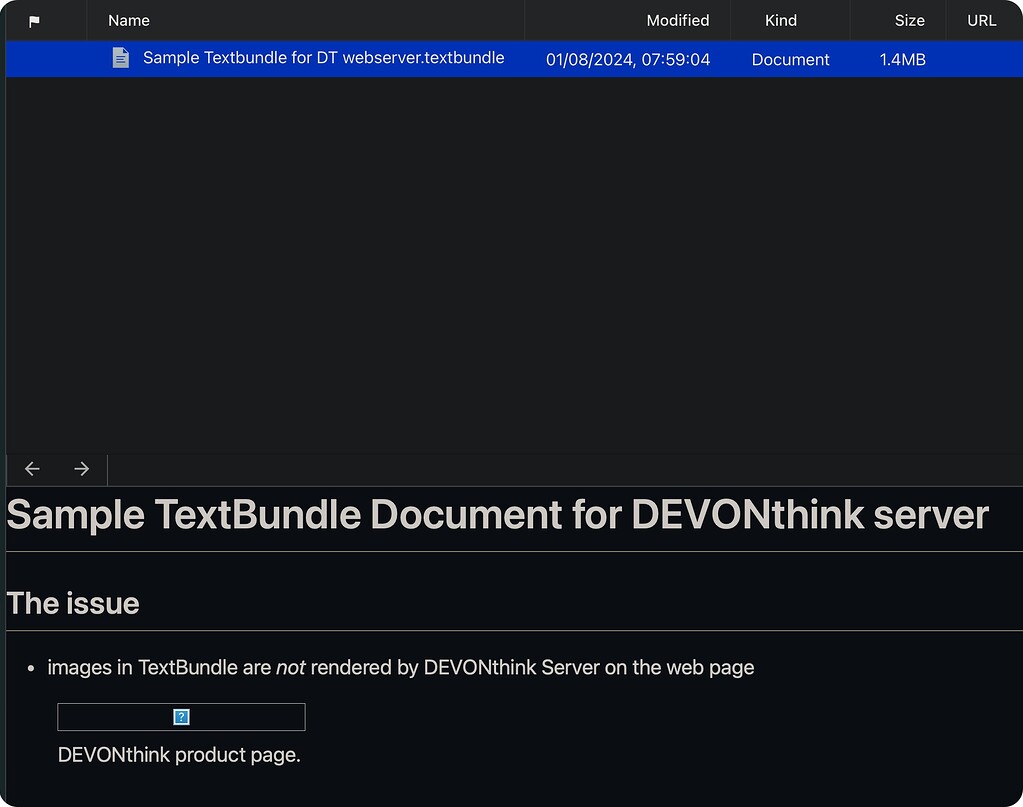
Task: Navigate forward with the right arrow
Action: (x=81, y=468)
